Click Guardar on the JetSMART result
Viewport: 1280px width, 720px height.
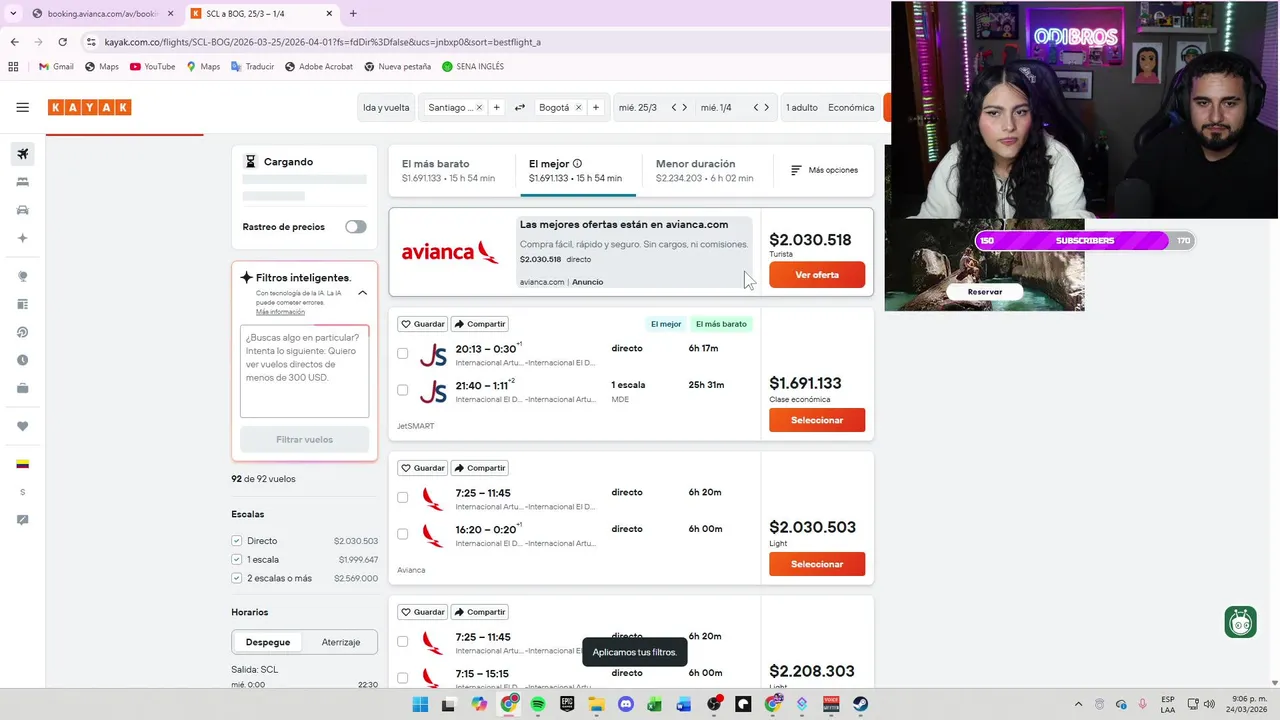(422, 324)
